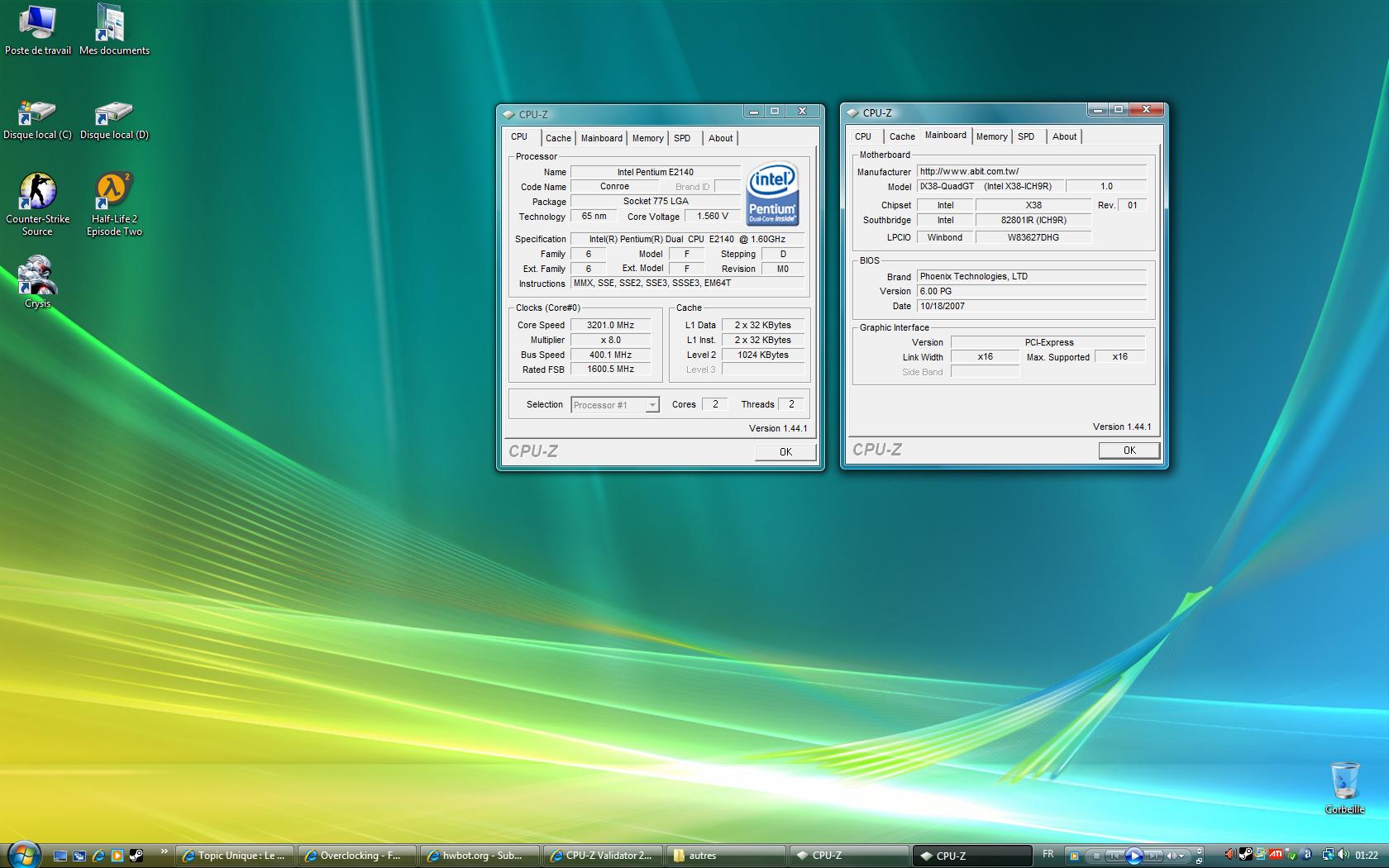
Task: Click the green check shield tray icon
Action: [1291, 855]
